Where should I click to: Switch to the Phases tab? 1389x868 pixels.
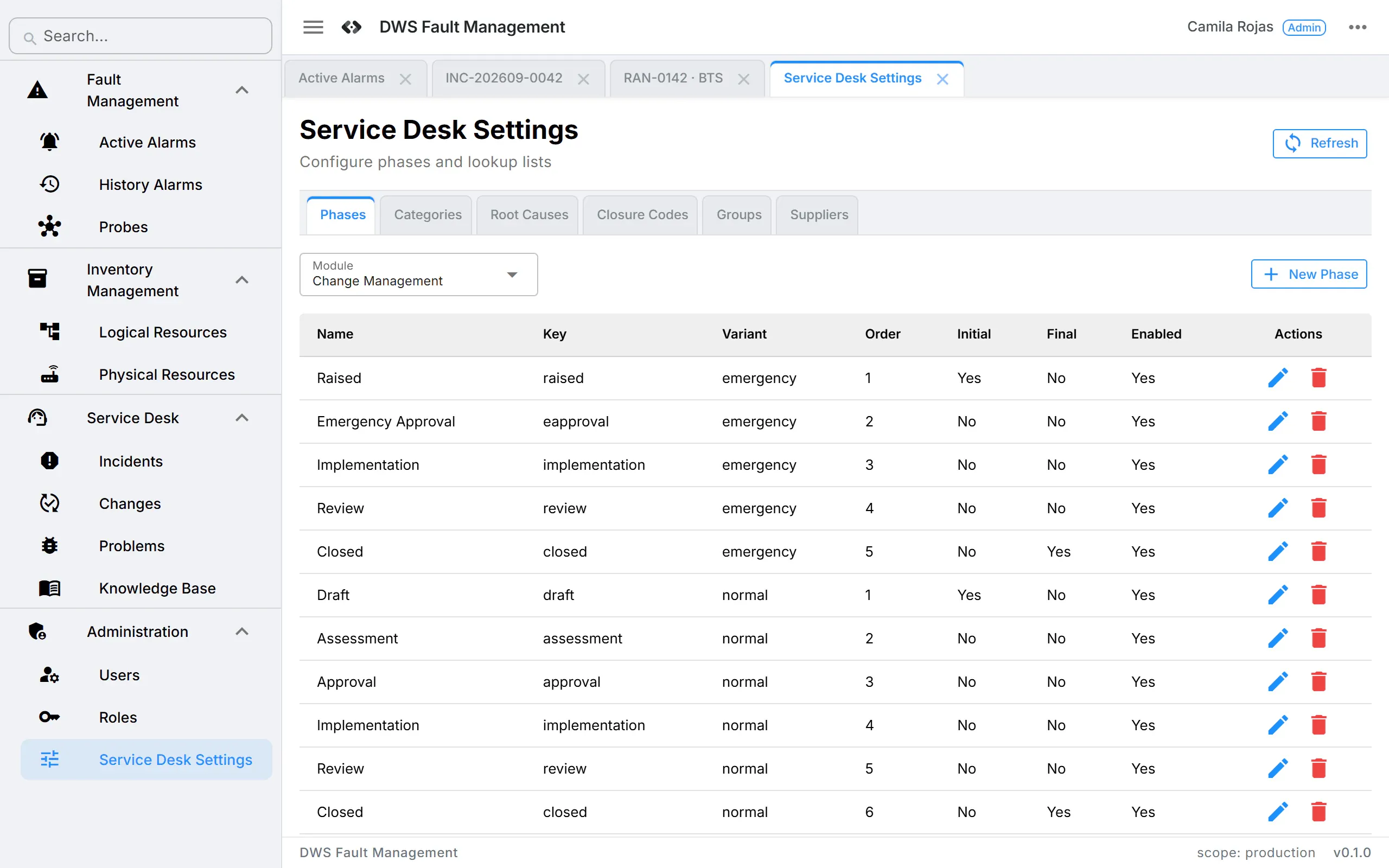tap(342, 215)
